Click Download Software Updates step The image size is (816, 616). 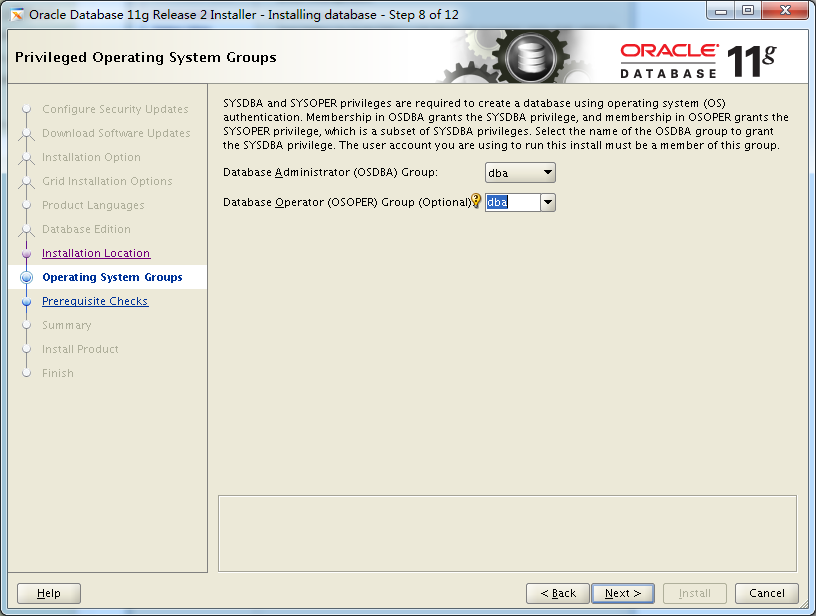point(116,133)
